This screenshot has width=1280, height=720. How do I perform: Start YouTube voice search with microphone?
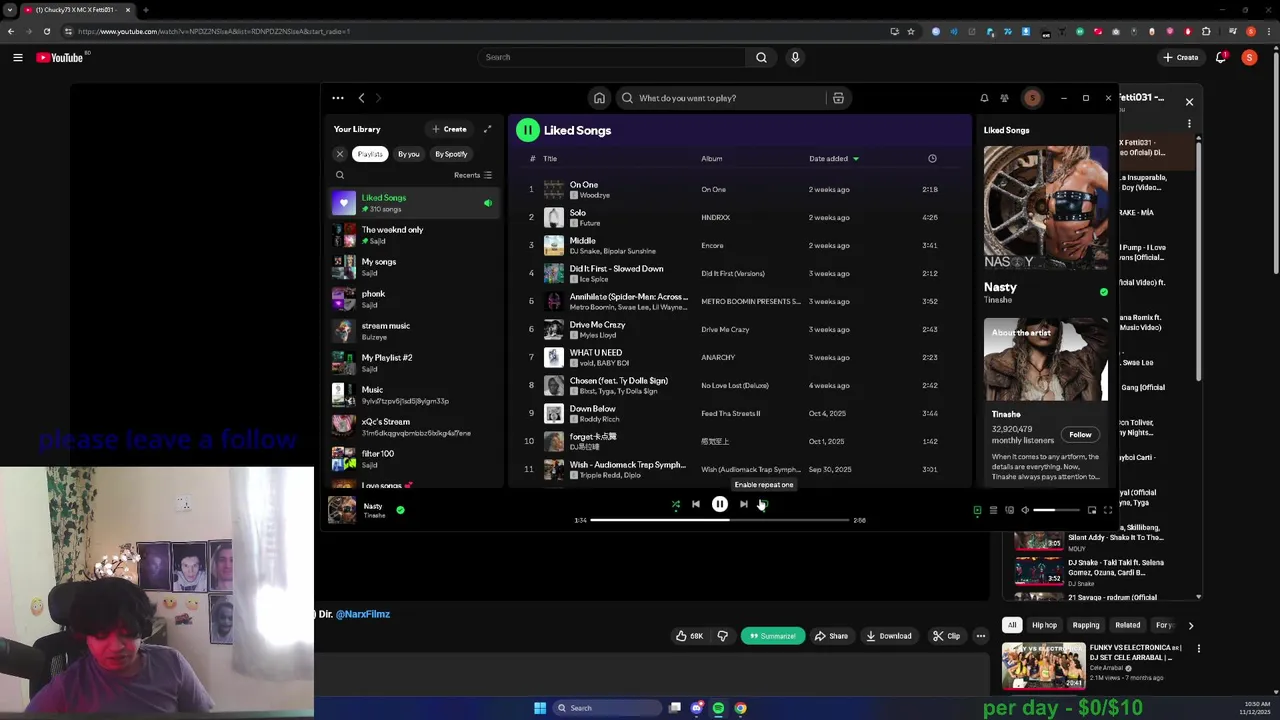(x=795, y=57)
